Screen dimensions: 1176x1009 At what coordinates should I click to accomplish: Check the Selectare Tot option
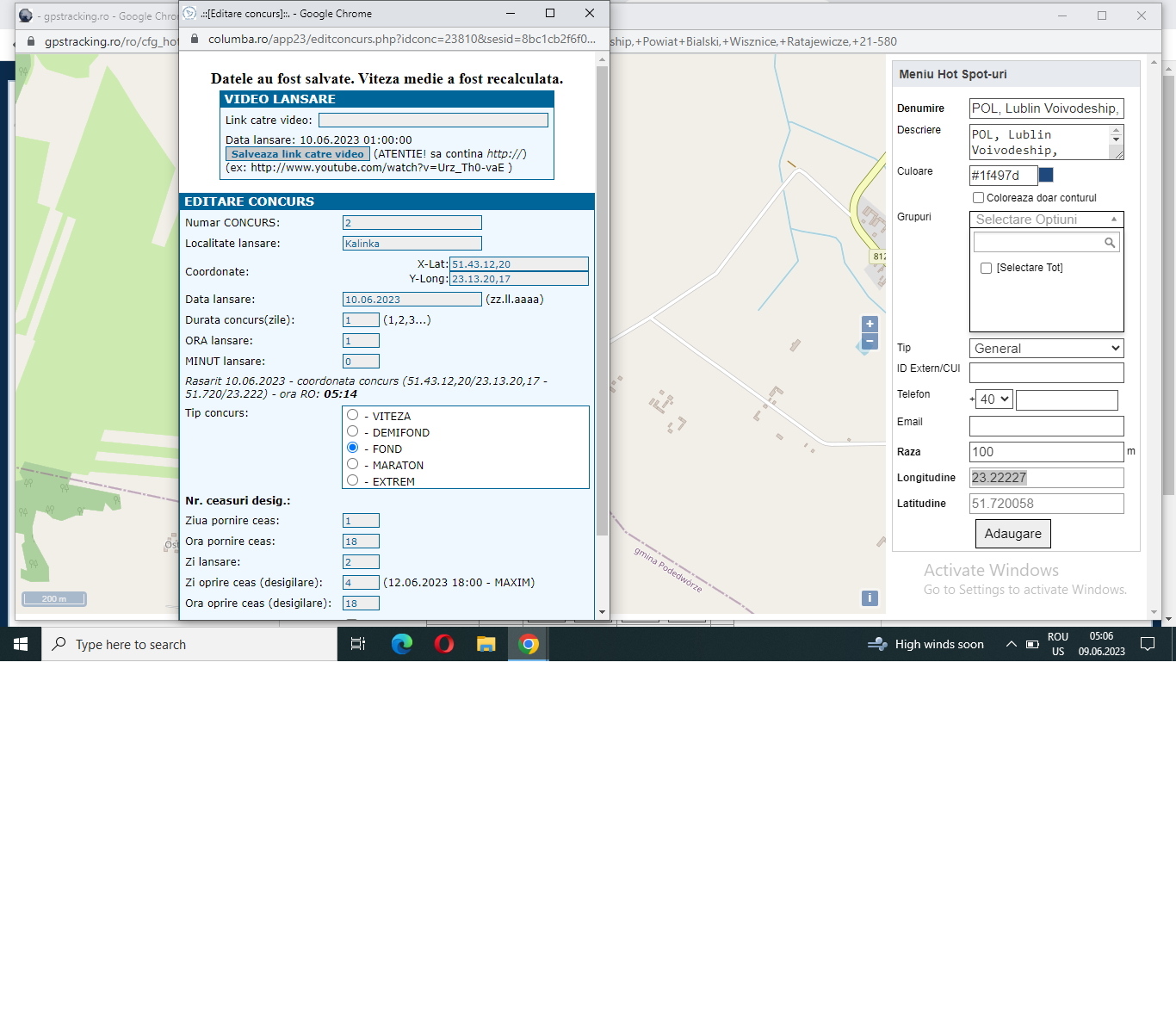coord(987,268)
